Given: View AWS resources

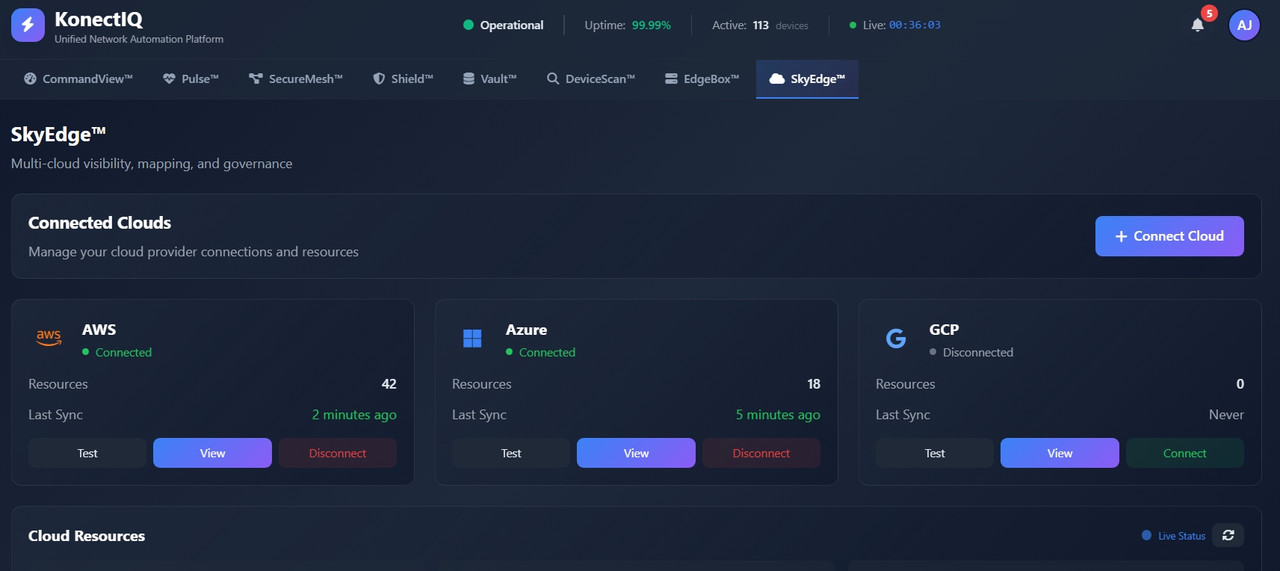Looking at the screenshot, I should [212, 453].
